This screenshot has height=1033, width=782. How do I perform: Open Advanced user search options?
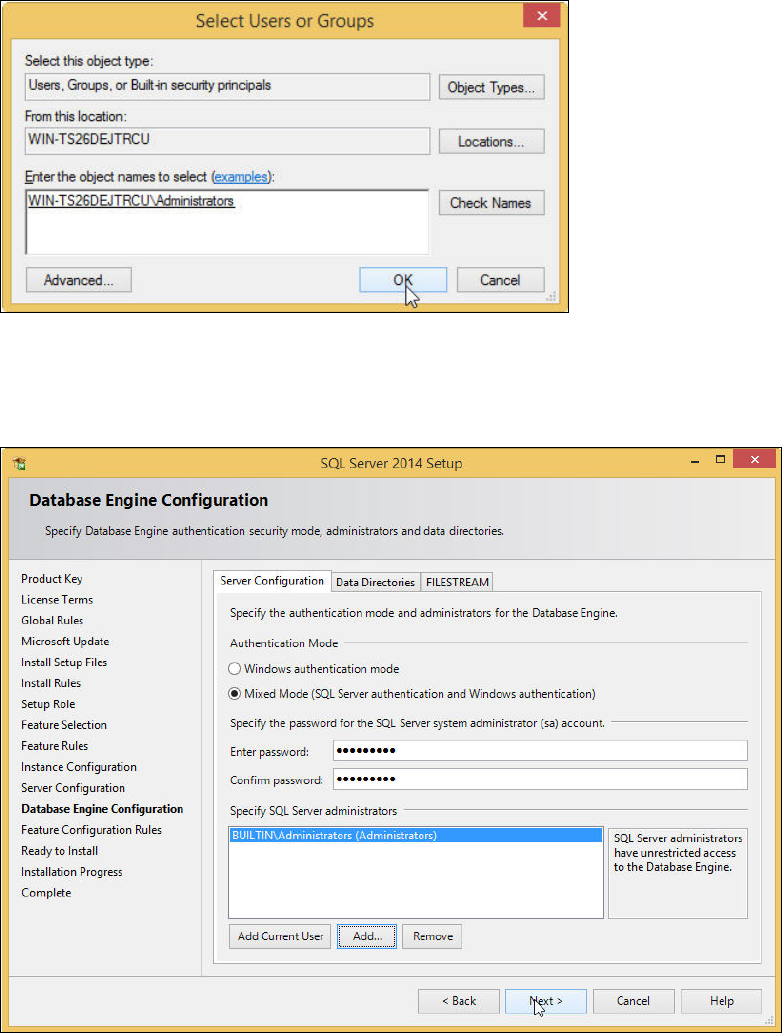click(x=79, y=280)
